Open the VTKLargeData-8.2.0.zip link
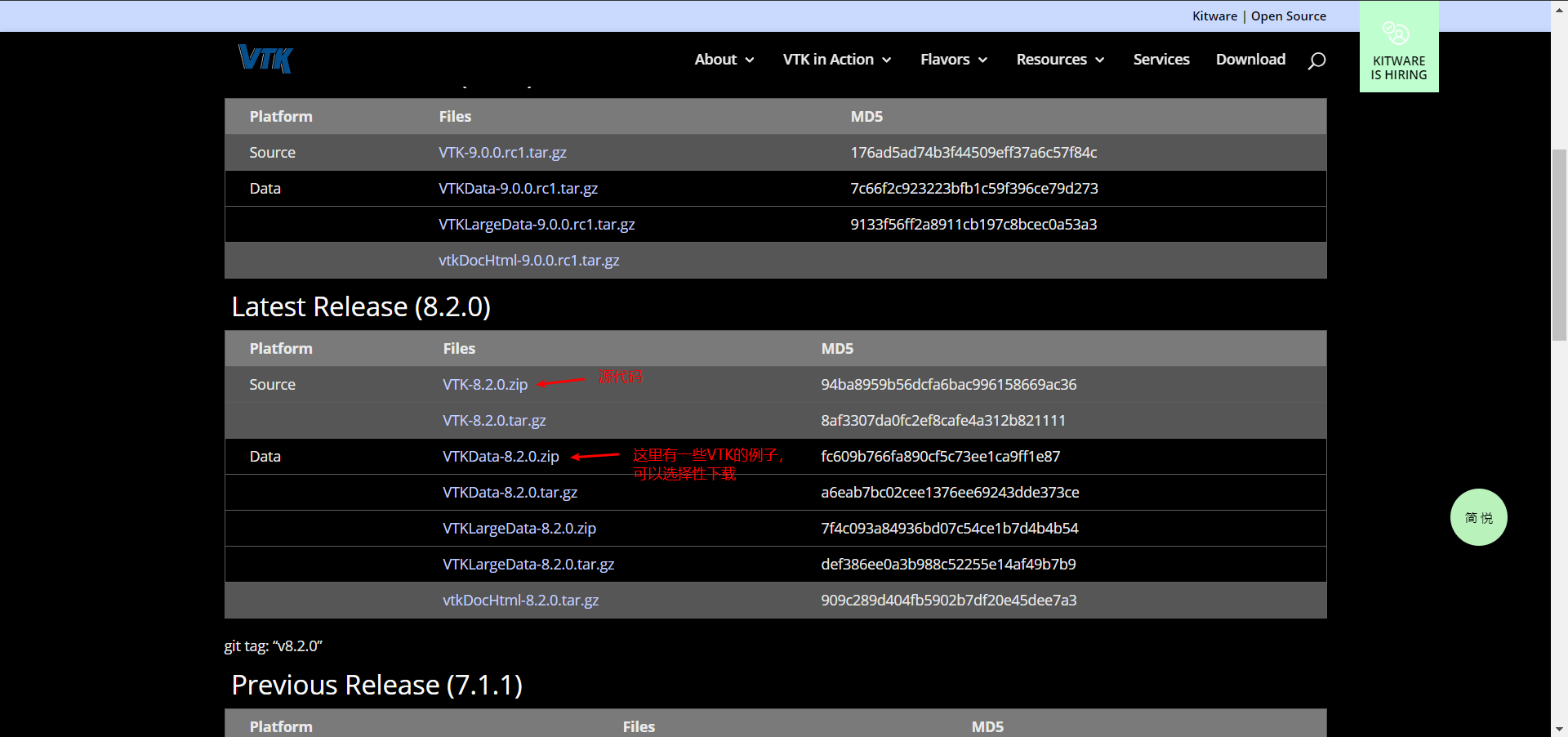 pos(519,528)
